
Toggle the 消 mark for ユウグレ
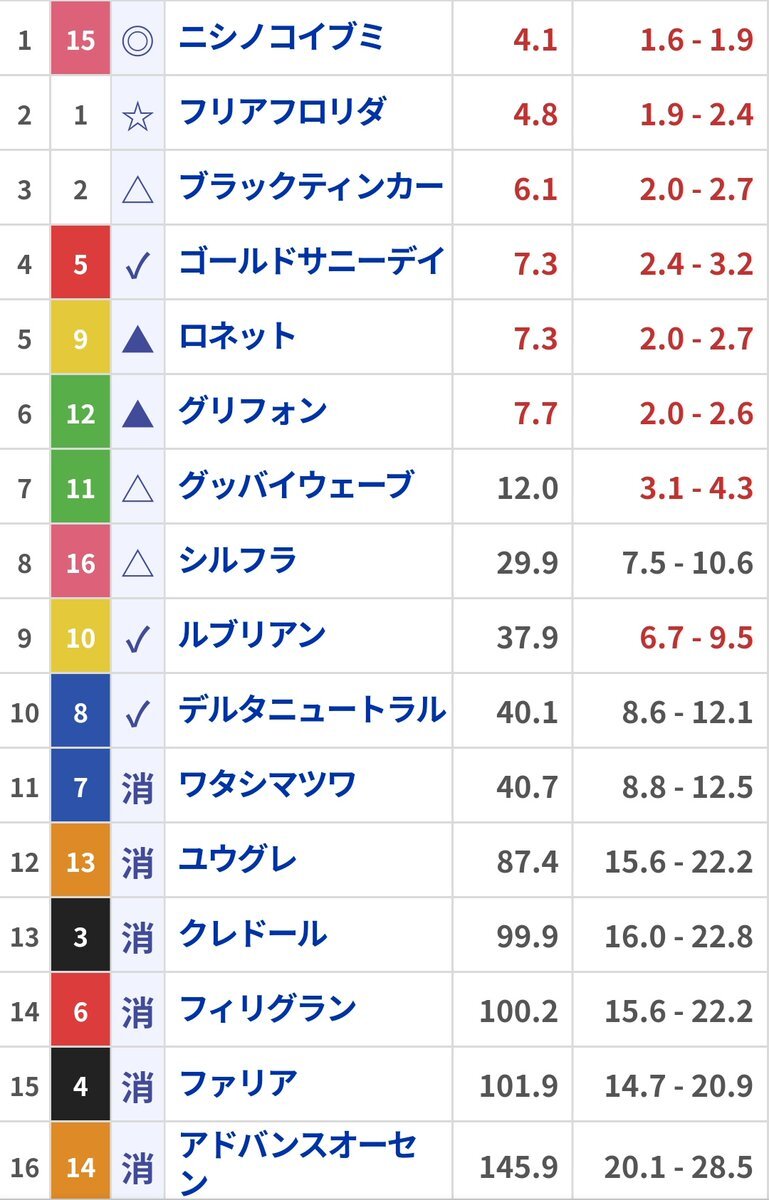137,862
